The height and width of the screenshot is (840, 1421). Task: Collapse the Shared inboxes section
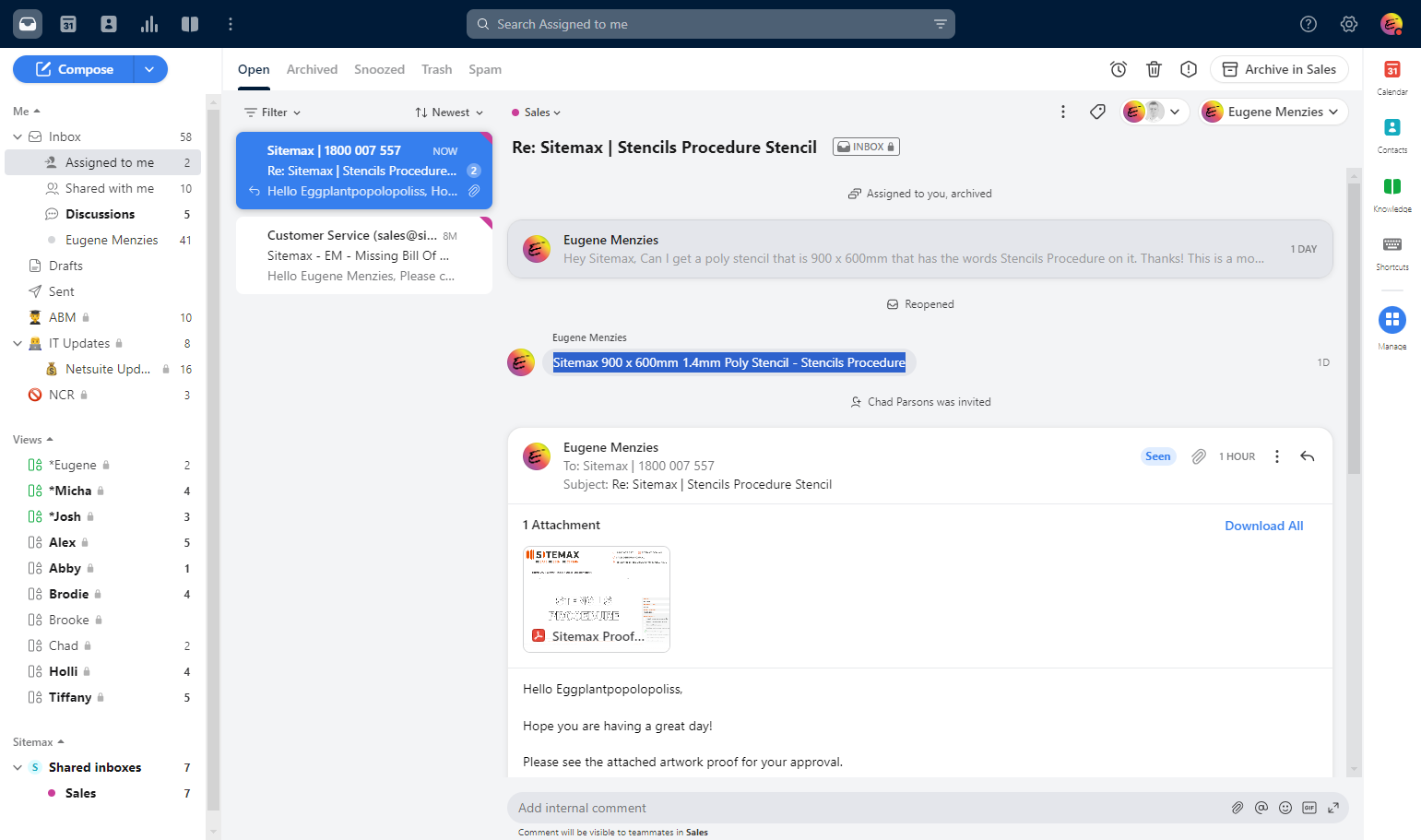click(x=18, y=767)
